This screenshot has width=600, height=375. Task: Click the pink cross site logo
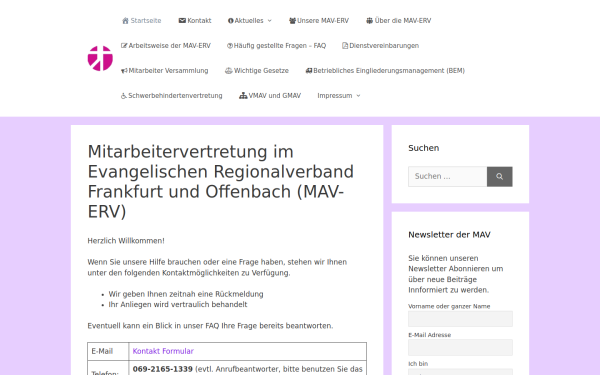(100, 58)
